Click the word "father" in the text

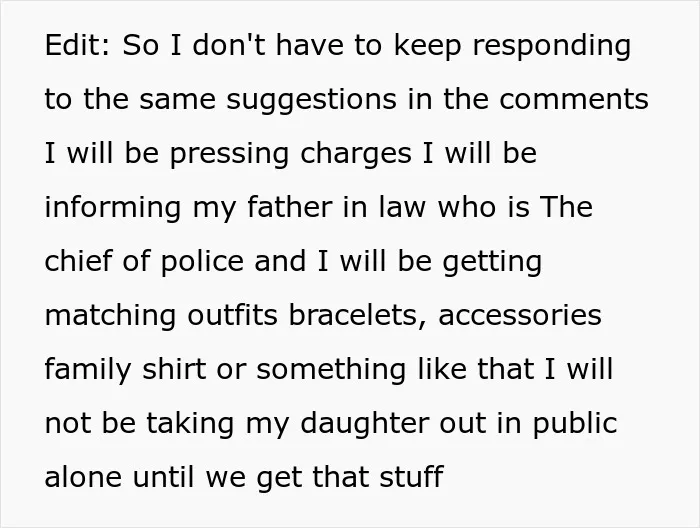click(x=290, y=207)
